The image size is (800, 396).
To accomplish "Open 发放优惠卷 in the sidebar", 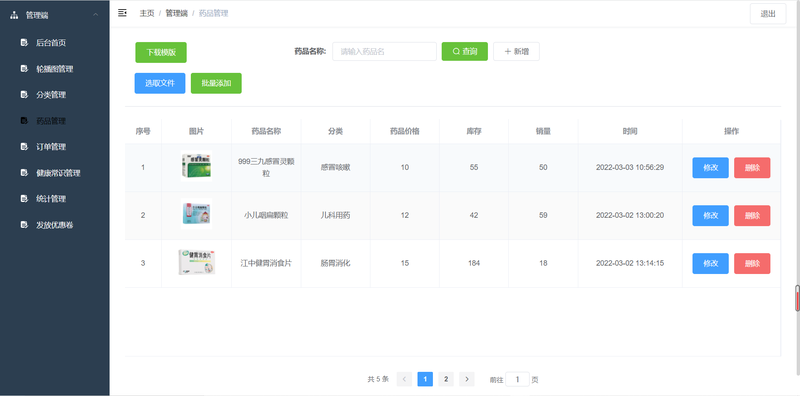I will tap(55, 225).
